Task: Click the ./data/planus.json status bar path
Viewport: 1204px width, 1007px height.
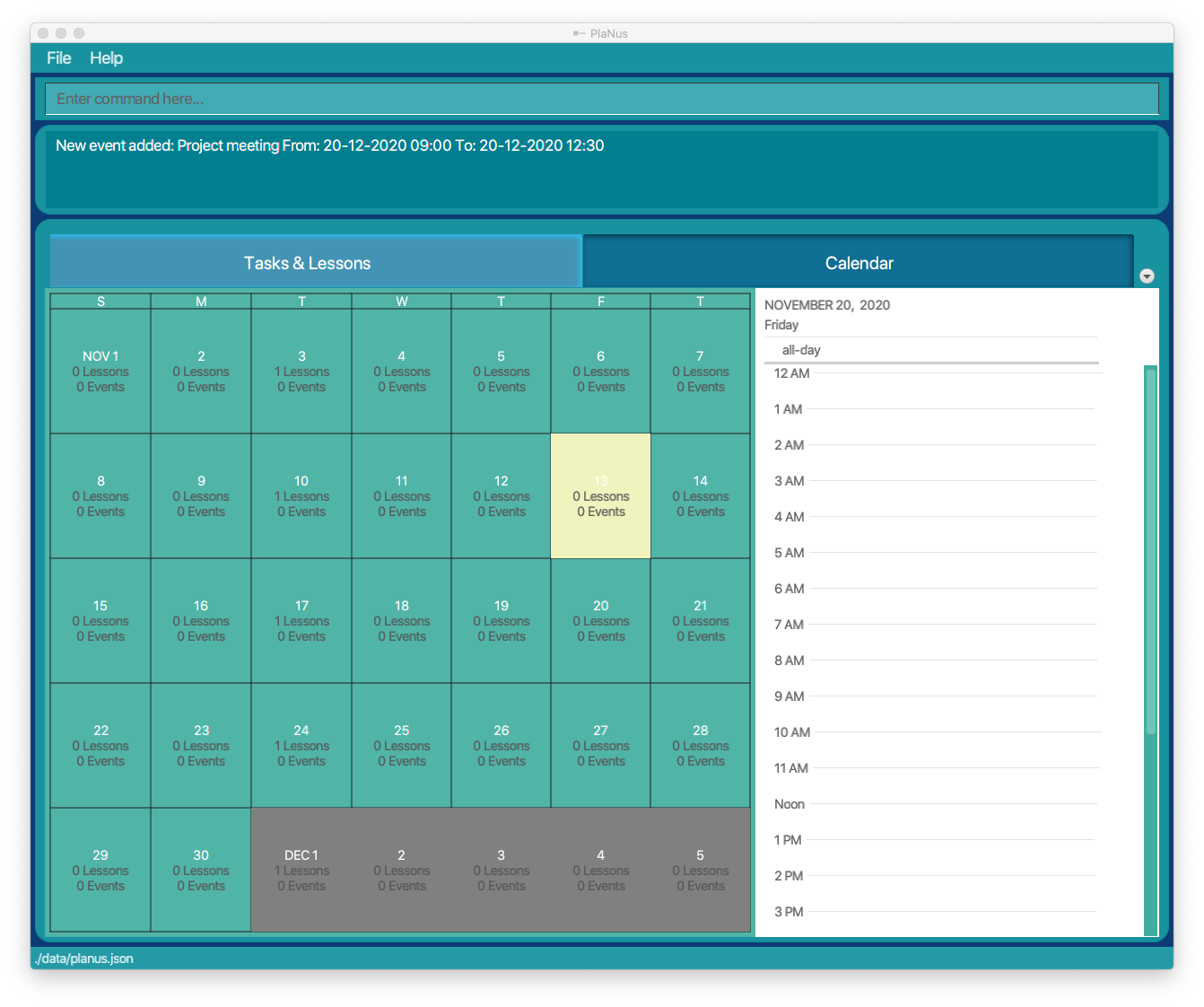Action: pos(83,959)
